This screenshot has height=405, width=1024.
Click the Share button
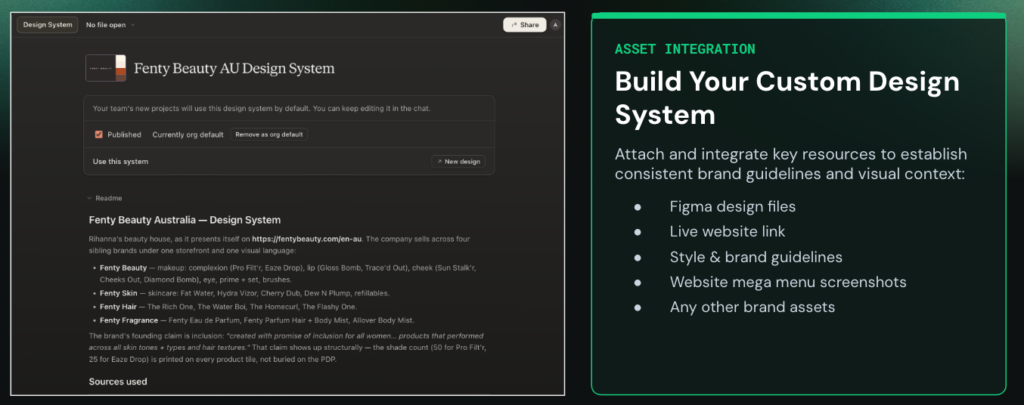tap(524, 25)
